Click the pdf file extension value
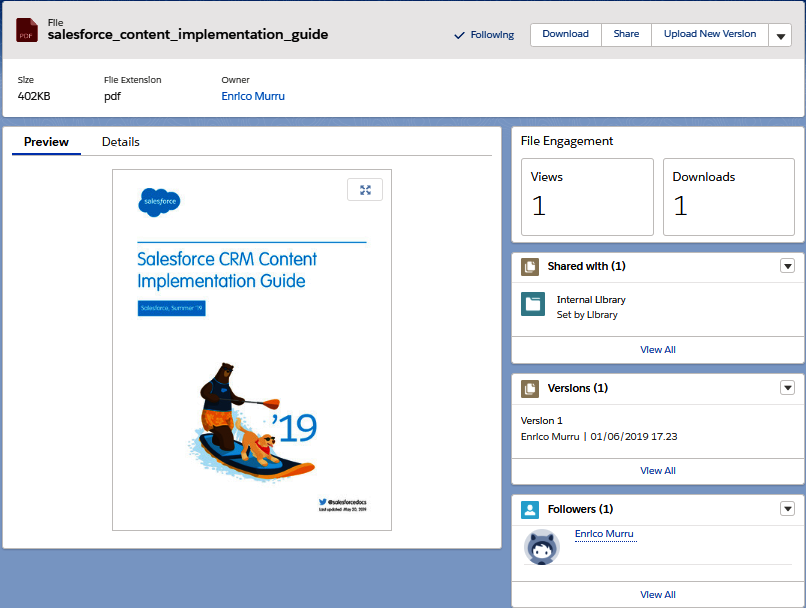 [112, 97]
